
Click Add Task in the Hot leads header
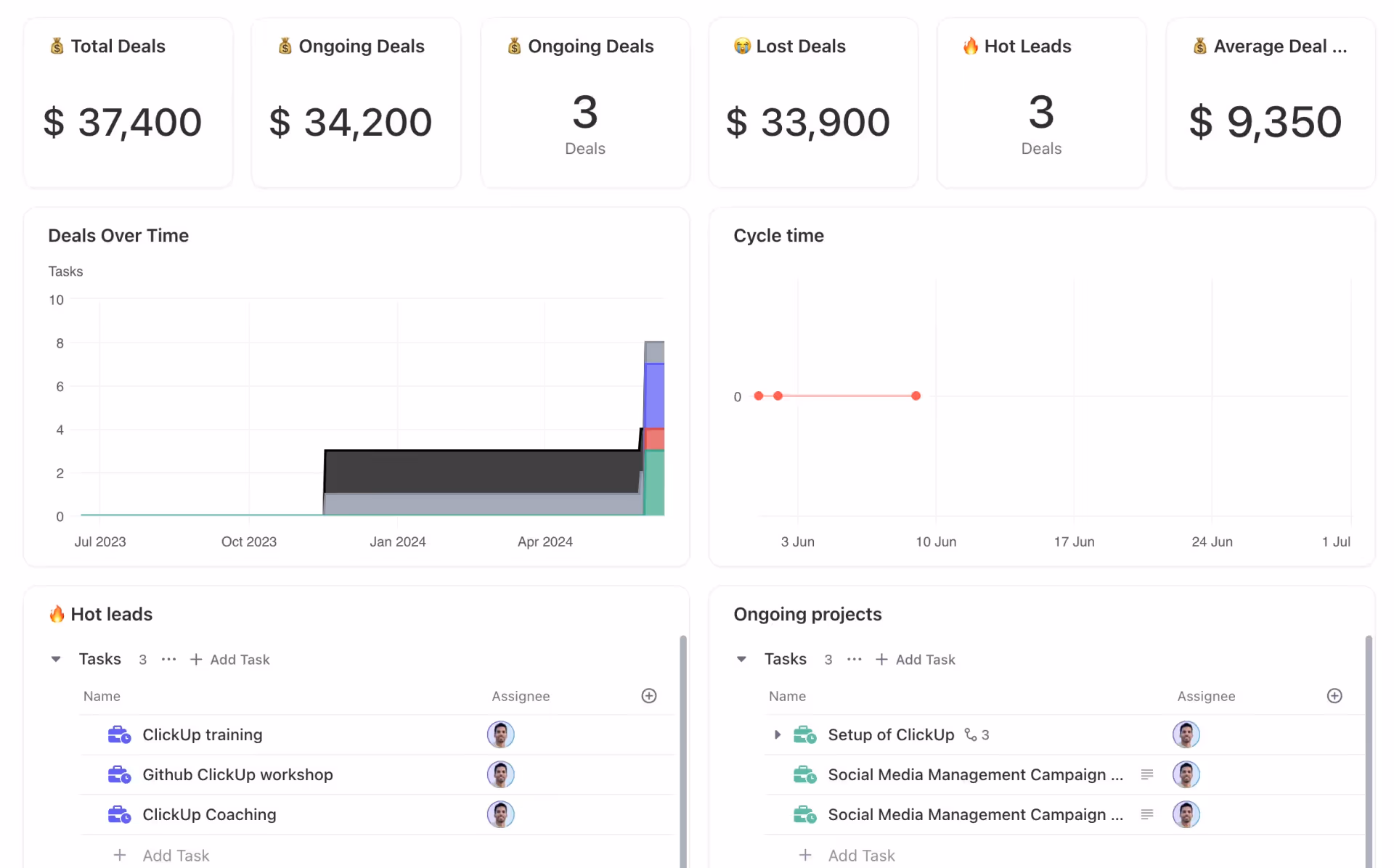230,659
